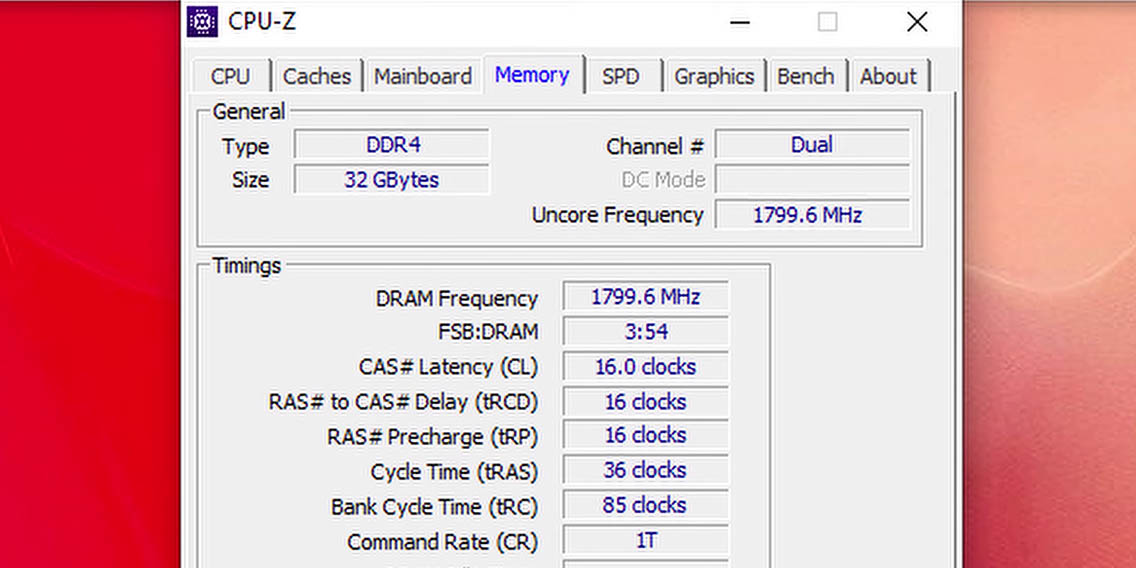Screen dimensions: 1136x568
Task: Click the 'General' group heading
Action: pyautogui.click(x=248, y=112)
